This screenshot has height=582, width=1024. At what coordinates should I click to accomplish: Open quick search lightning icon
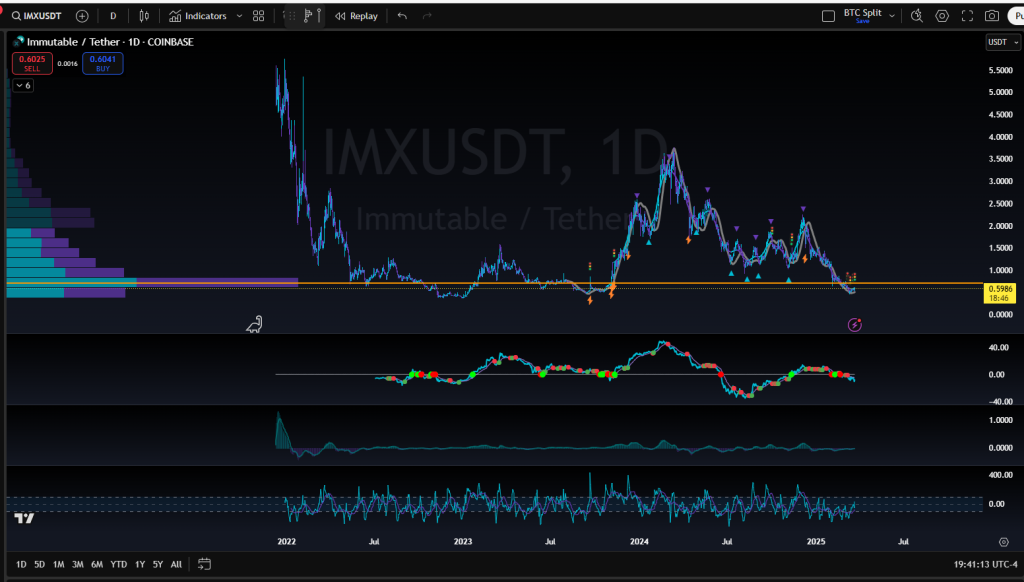[917, 16]
